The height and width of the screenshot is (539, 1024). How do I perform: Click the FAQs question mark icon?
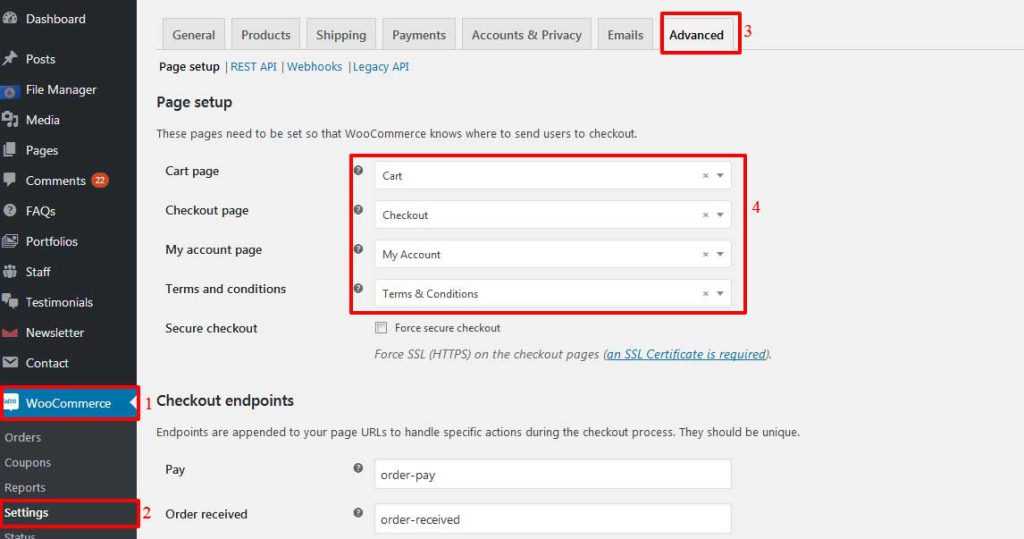[x=9, y=210]
